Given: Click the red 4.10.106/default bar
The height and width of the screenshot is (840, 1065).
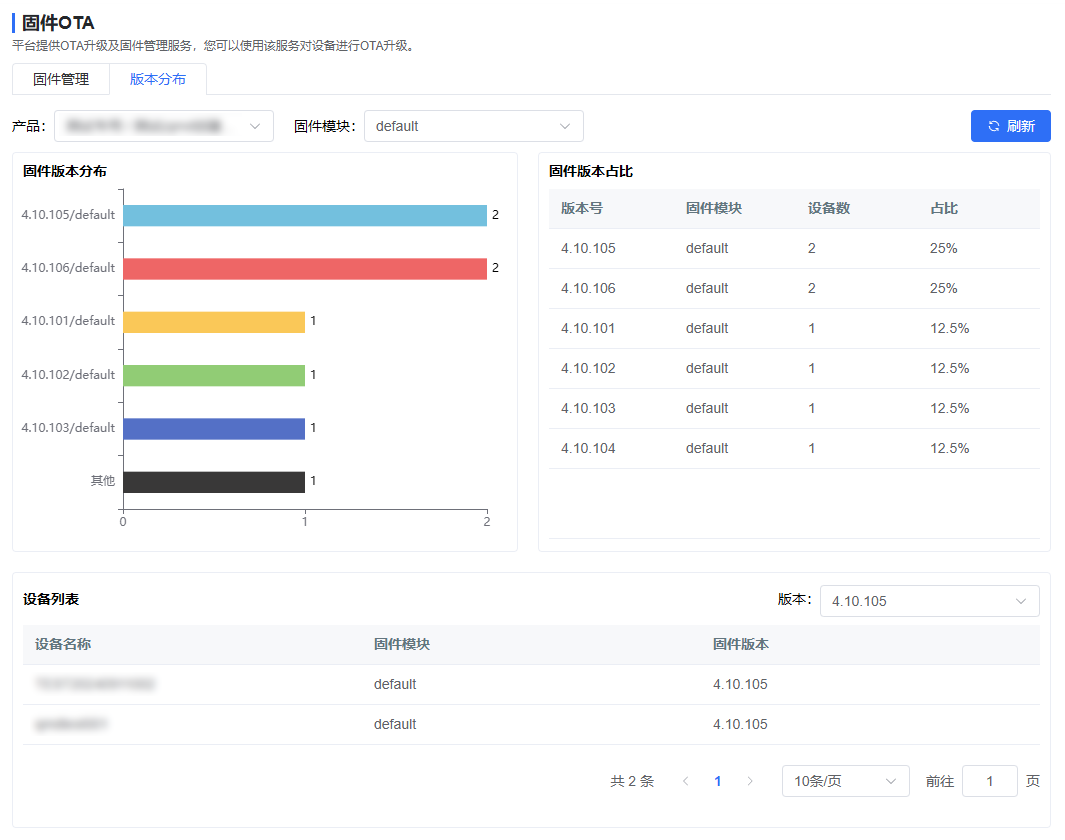Looking at the screenshot, I should click(x=304, y=268).
